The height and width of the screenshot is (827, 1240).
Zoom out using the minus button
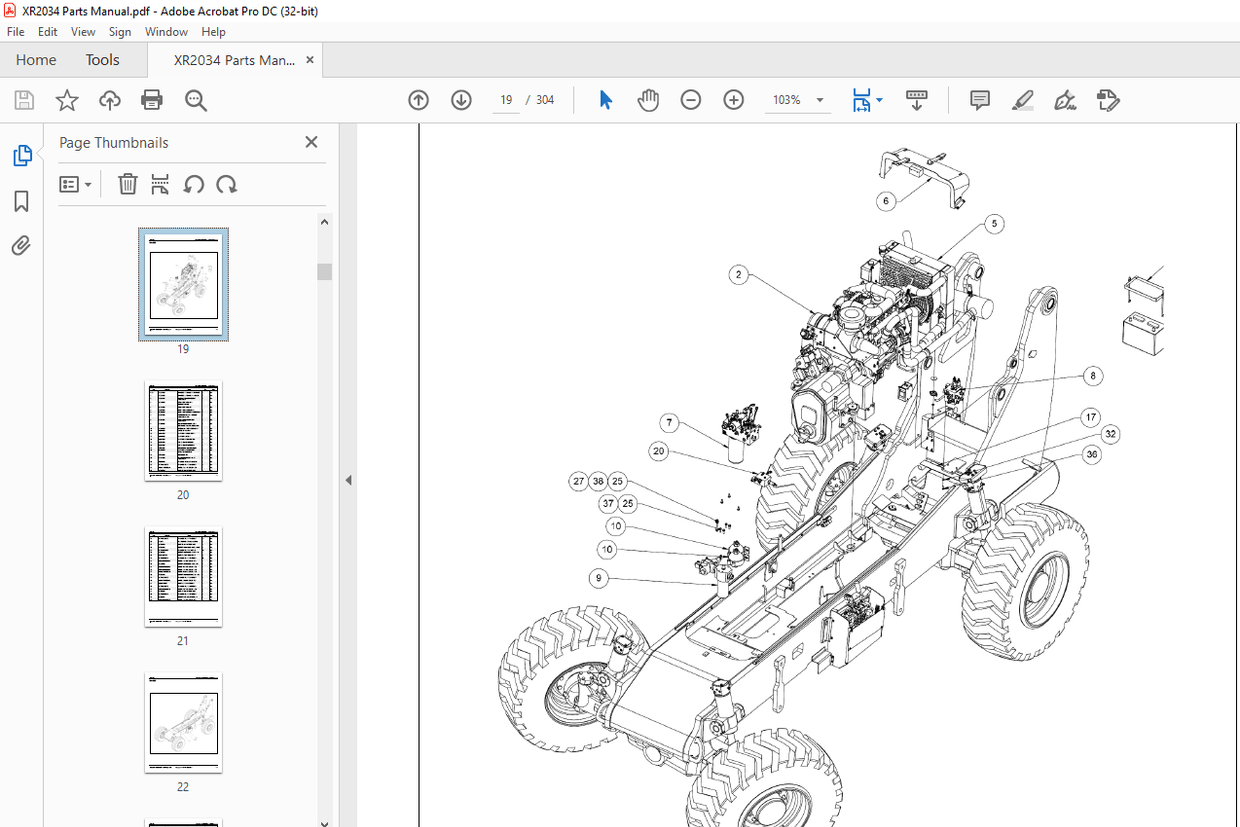tap(690, 100)
